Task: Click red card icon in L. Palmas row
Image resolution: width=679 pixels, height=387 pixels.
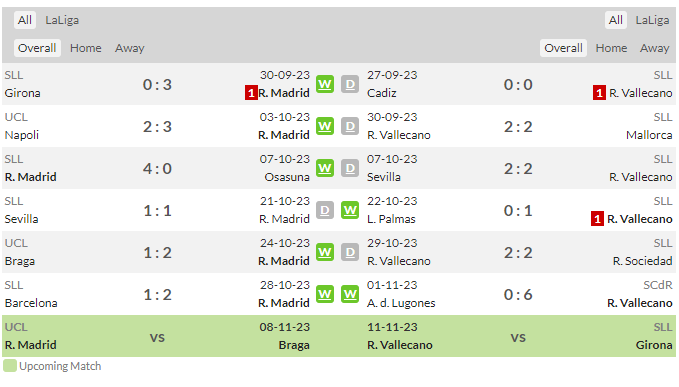Action: [597, 219]
